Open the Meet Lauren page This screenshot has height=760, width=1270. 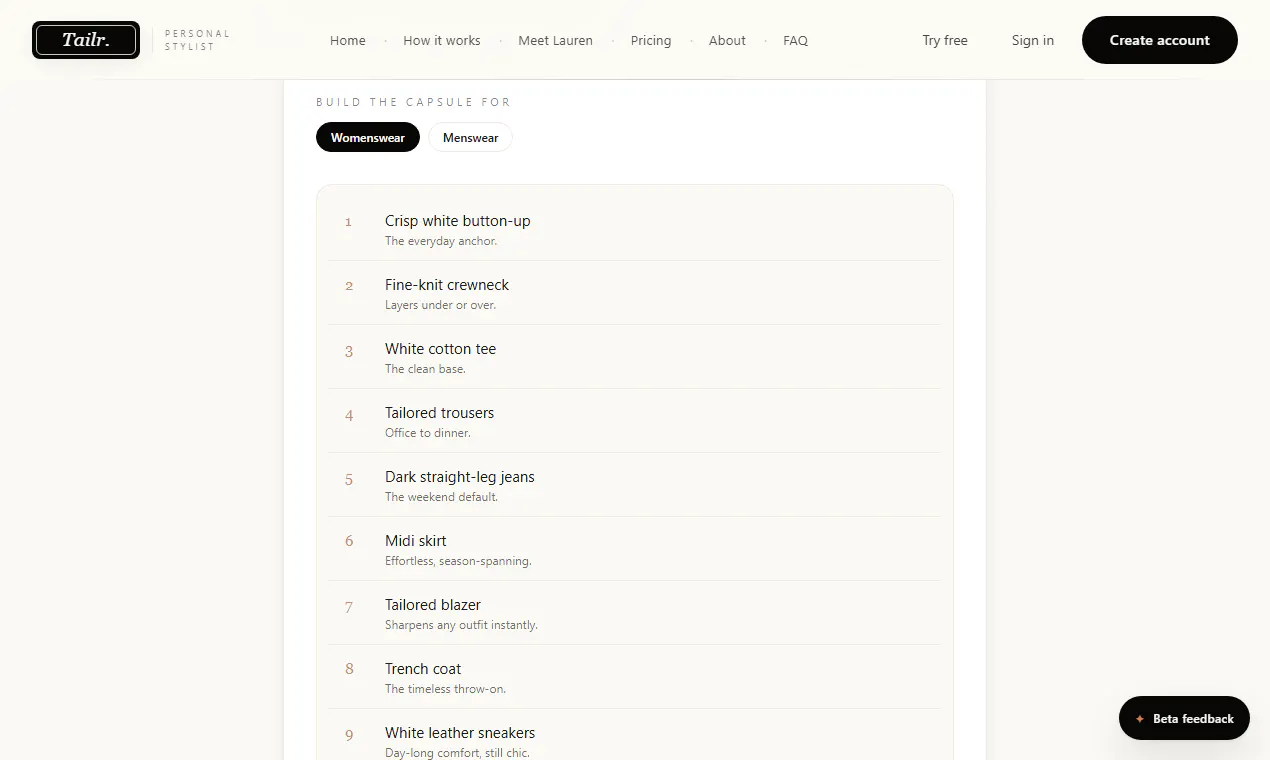(555, 41)
